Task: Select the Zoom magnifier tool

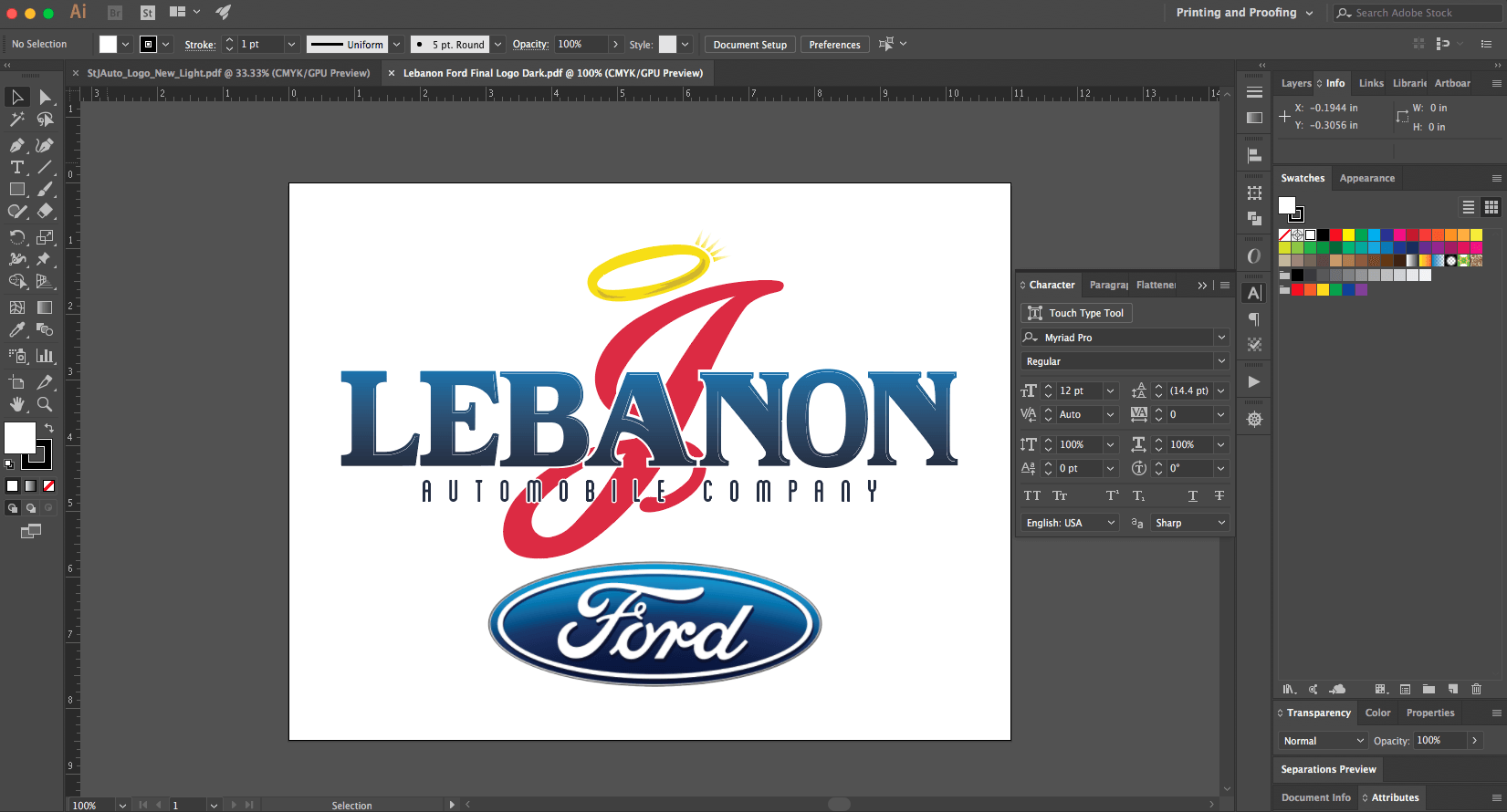Action: pos(44,404)
